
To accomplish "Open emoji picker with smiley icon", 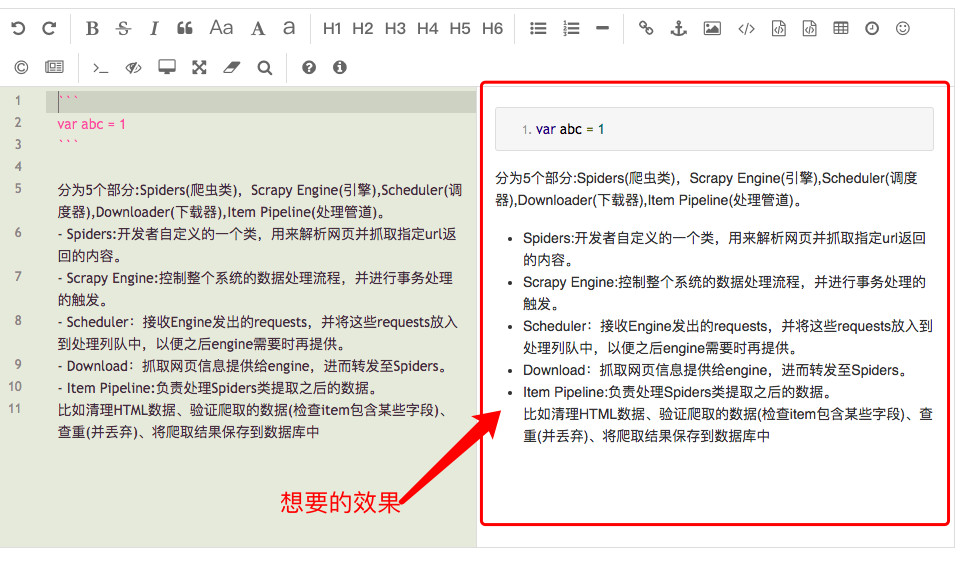I will [903, 28].
